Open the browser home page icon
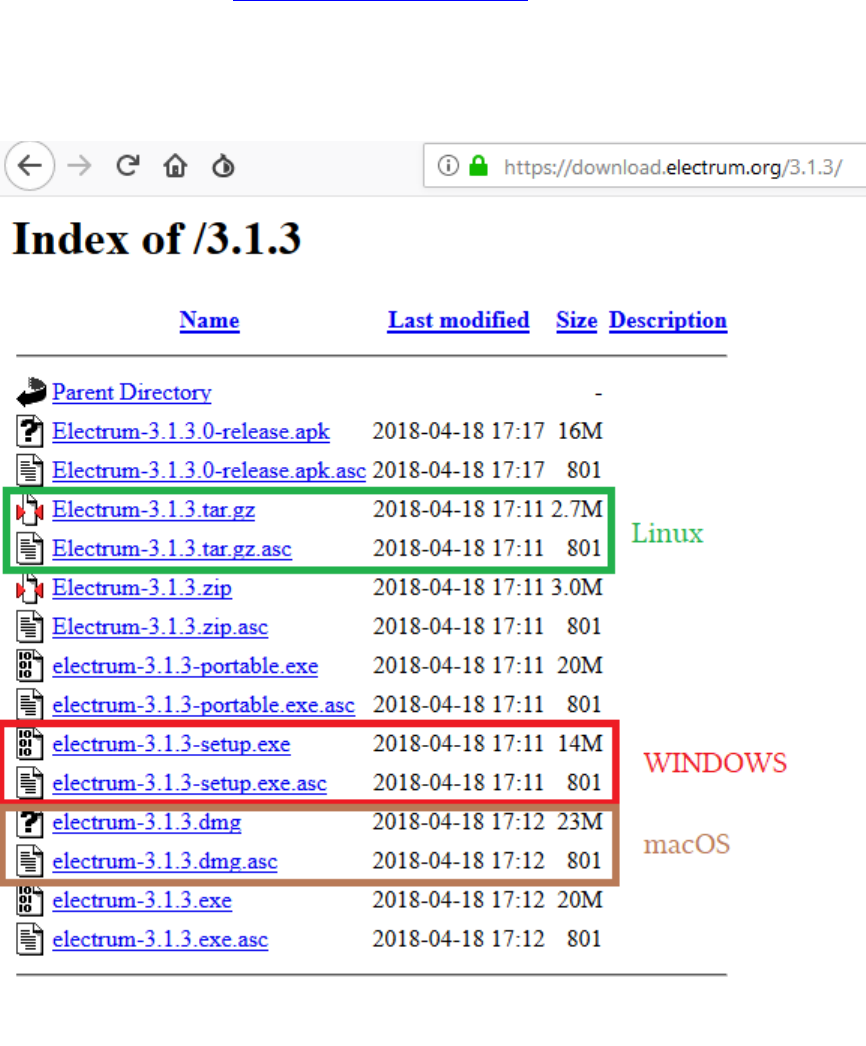 [175, 165]
